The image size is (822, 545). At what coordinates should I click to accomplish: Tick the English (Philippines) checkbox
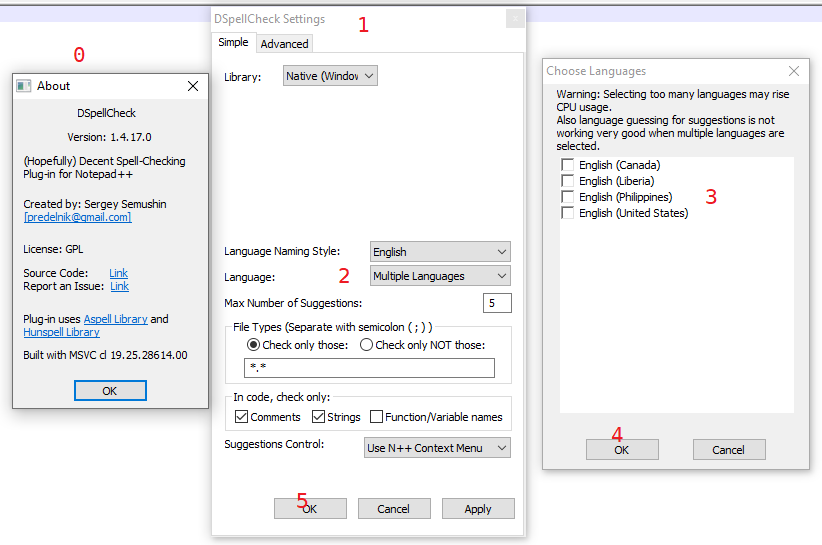click(x=567, y=197)
